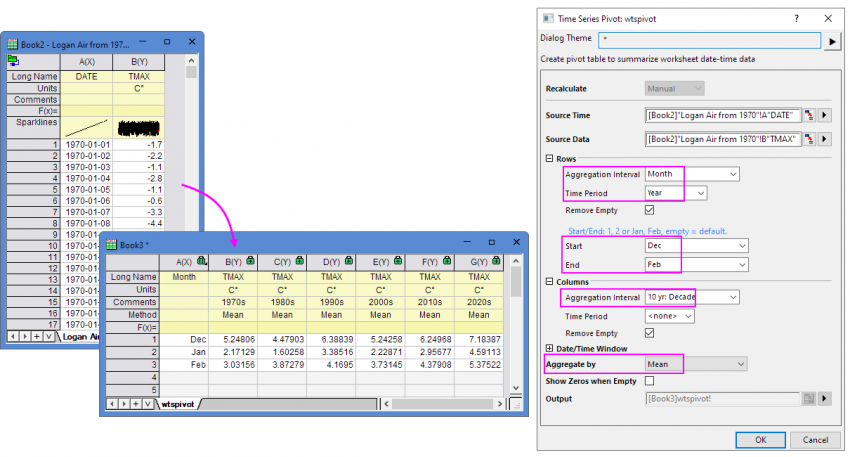
Task: Click the Cancel button
Action: tap(814, 438)
